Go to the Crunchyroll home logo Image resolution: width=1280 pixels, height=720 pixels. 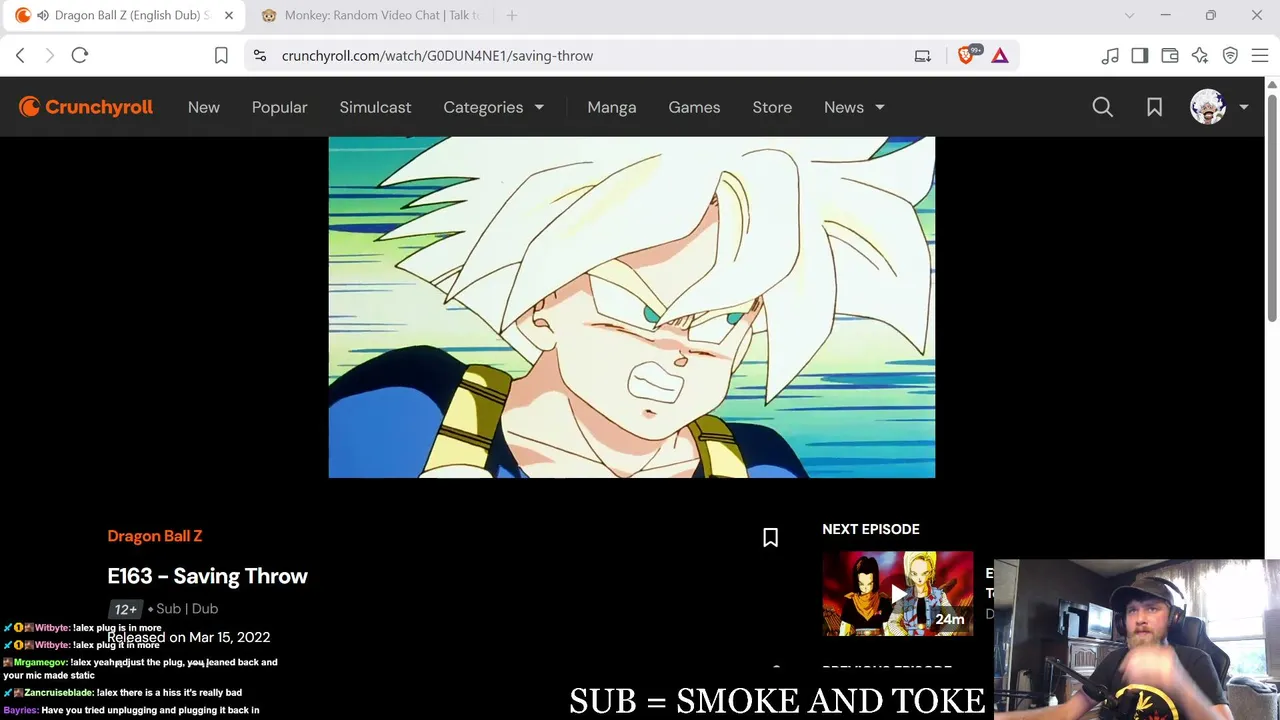pyautogui.click(x=86, y=107)
